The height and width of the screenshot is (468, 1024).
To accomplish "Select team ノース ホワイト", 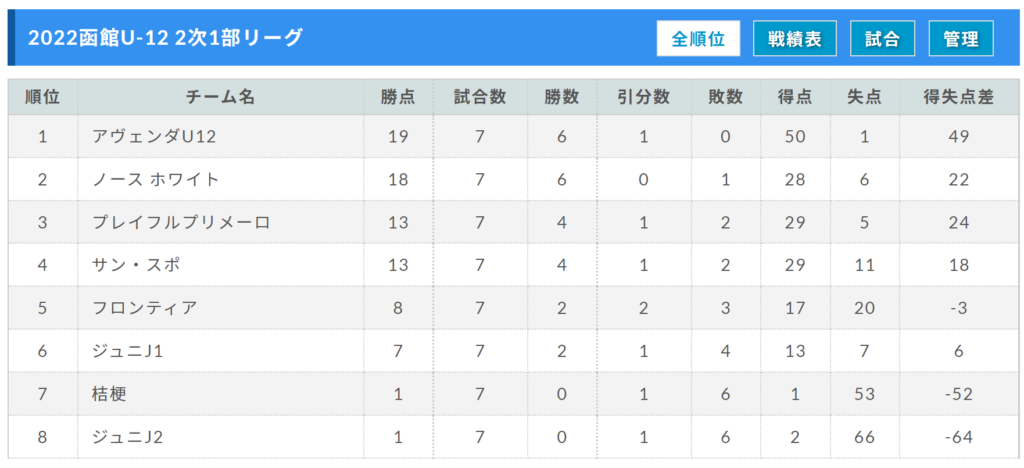I will click(x=156, y=179).
